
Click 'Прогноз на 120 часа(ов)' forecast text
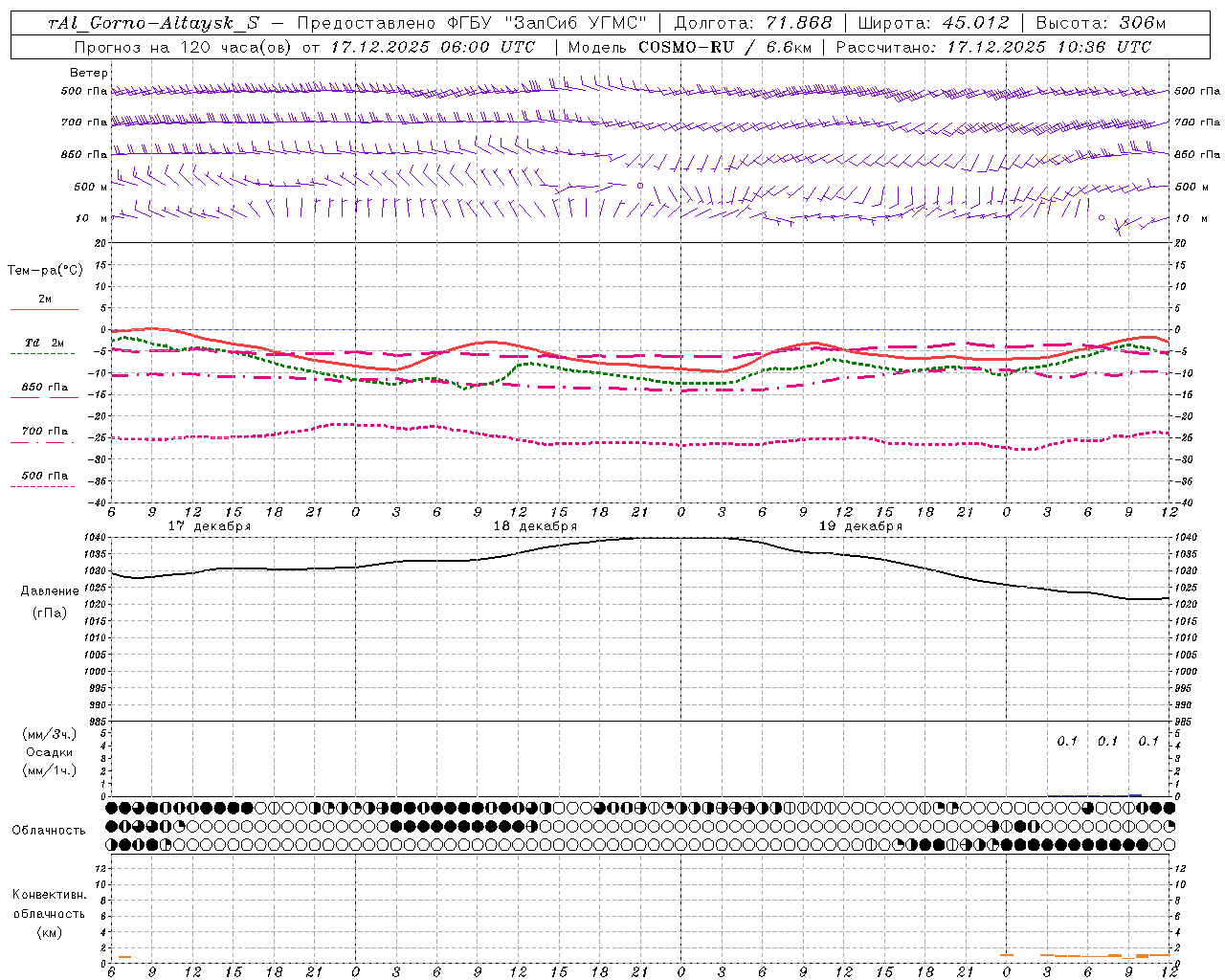(x=184, y=47)
